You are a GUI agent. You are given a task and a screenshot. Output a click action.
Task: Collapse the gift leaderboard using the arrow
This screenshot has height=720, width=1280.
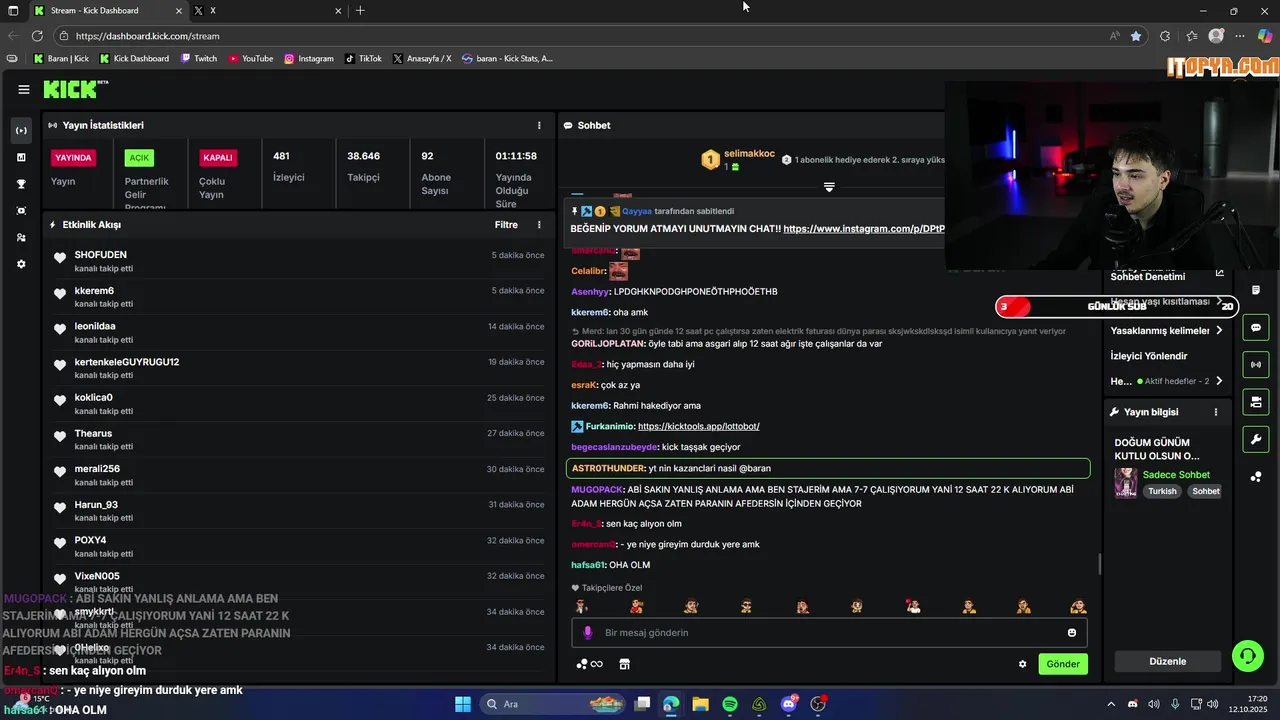pyautogui.click(x=829, y=187)
